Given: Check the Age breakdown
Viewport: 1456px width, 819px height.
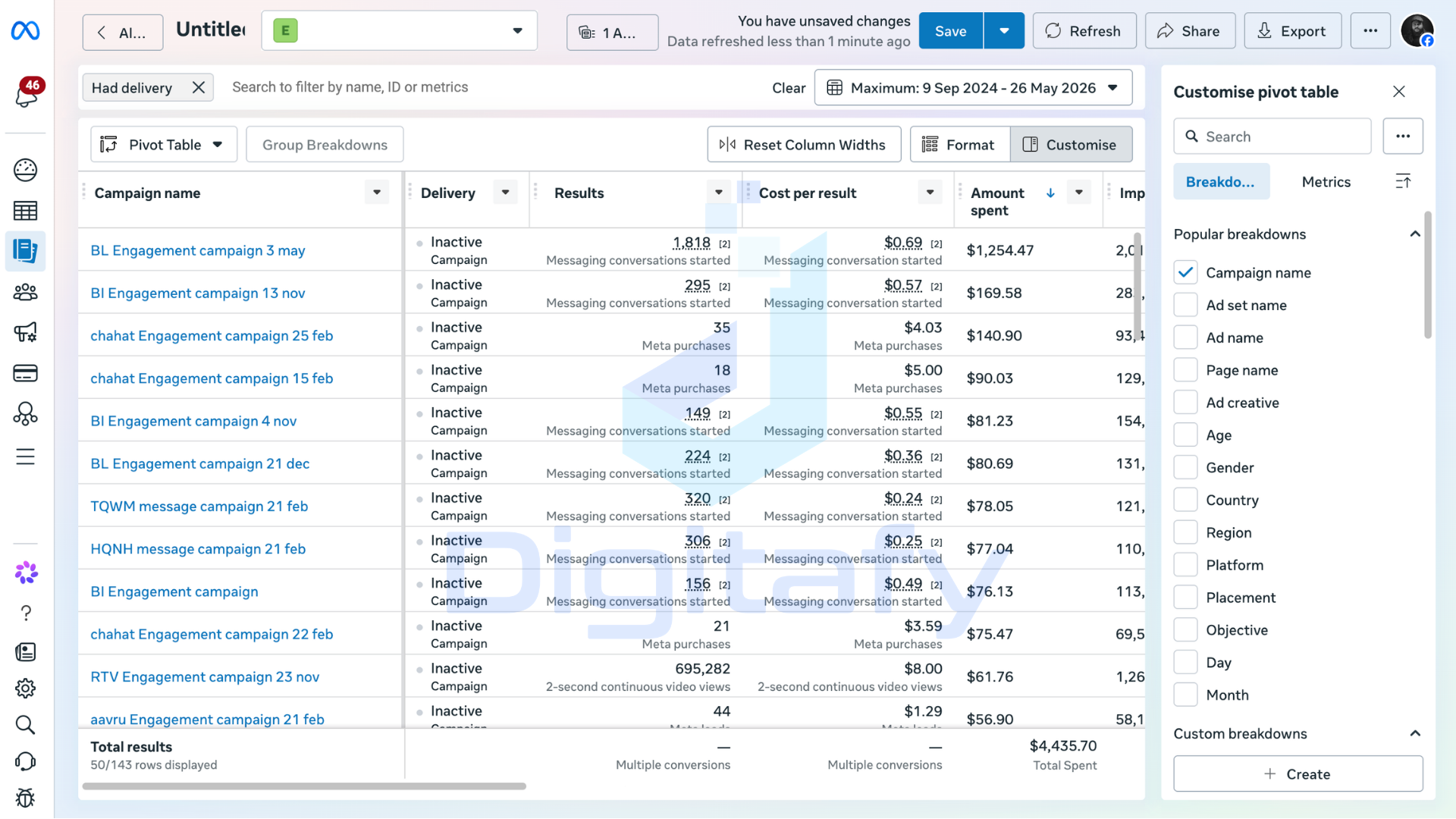Looking at the screenshot, I should (1186, 435).
